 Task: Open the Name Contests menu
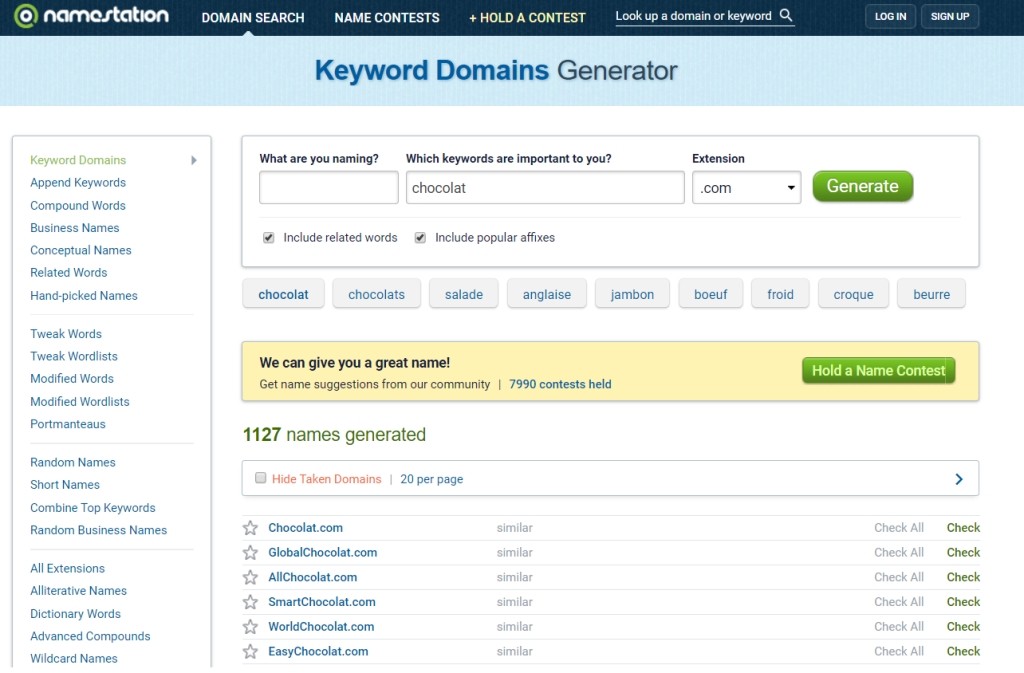387,18
